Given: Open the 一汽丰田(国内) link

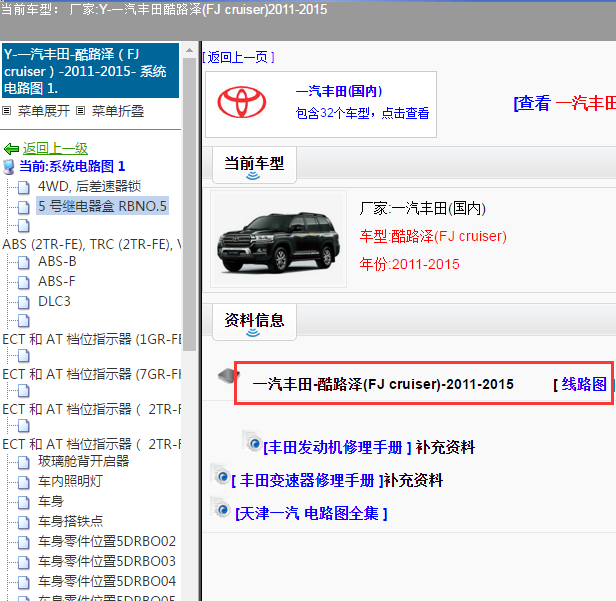Looking at the screenshot, I should coord(339,91).
